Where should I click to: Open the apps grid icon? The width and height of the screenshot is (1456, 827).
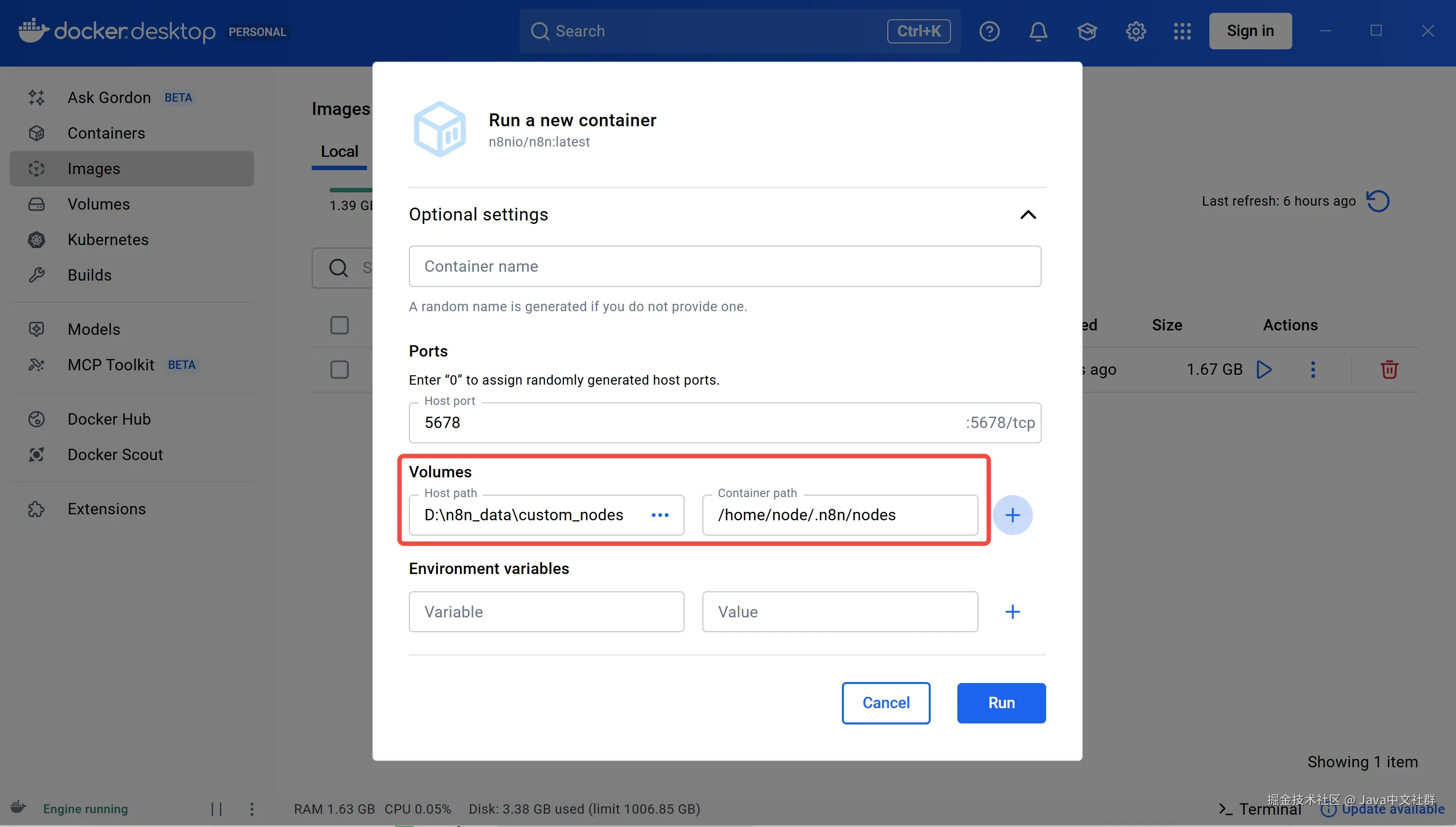coord(1182,31)
